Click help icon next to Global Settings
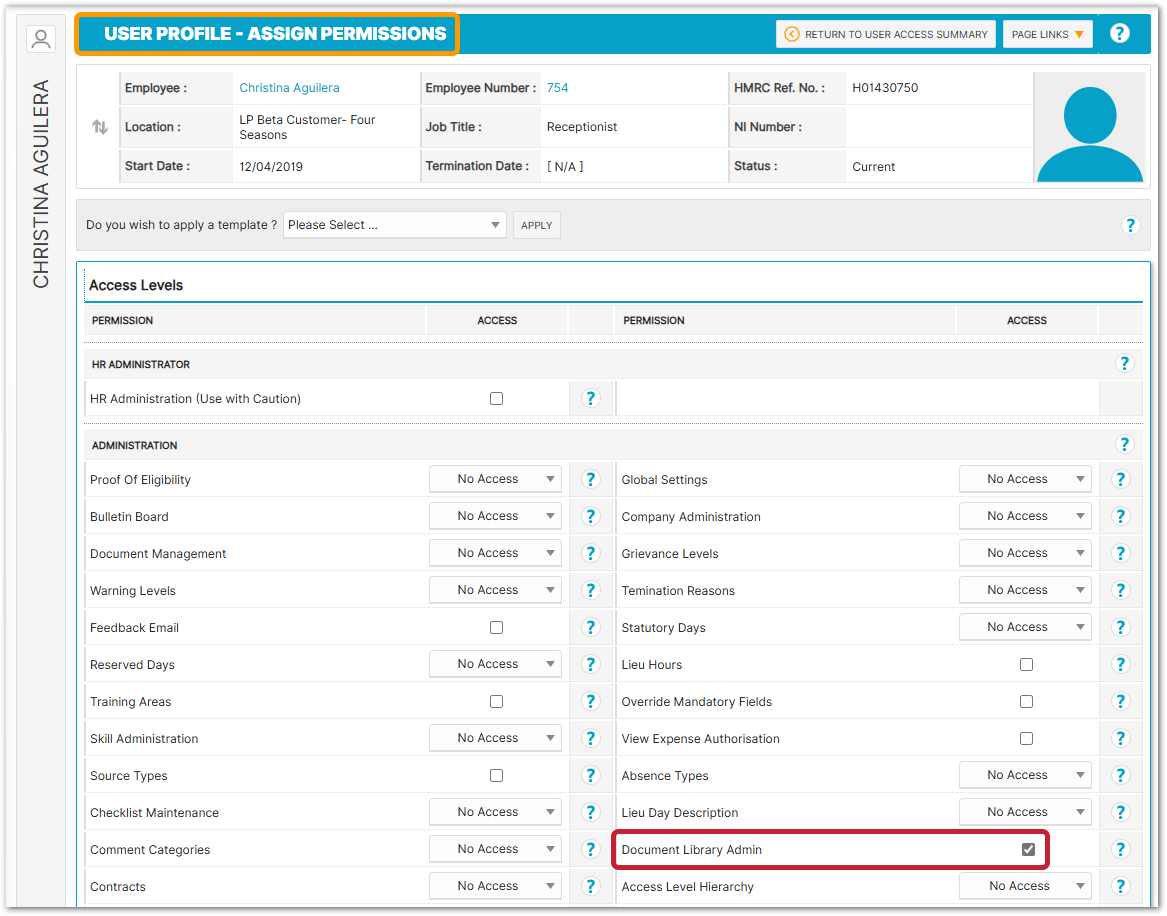The height and width of the screenshot is (916, 1167). click(x=1120, y=479)
